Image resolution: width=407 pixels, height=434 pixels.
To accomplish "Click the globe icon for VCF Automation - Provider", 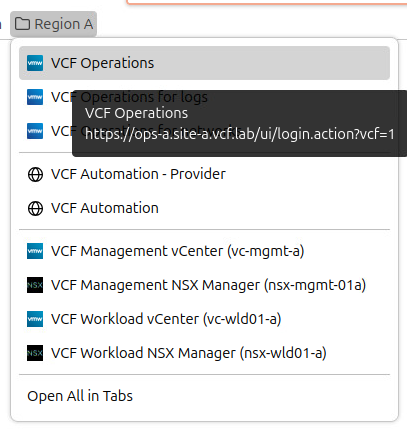I will pyautogui.click(x=35, y=174).
